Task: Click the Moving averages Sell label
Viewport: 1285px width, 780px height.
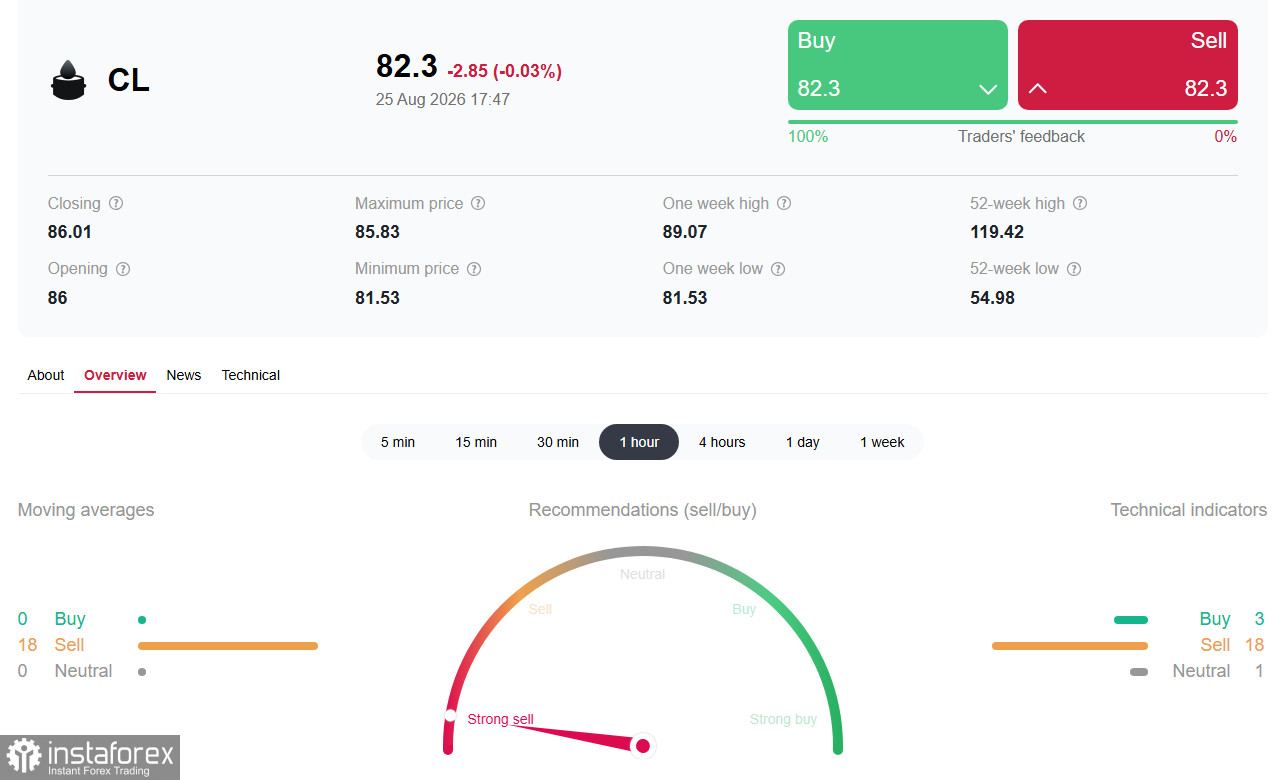Action: tap(69, 645)
